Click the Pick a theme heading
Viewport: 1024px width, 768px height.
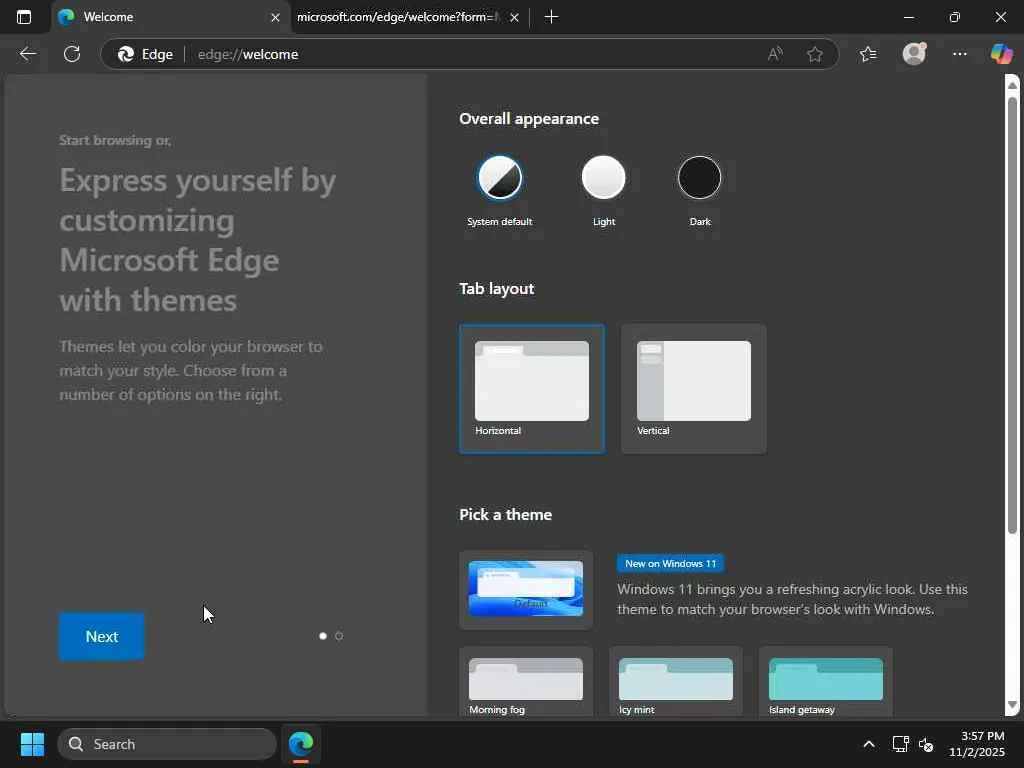click(505, 515)
